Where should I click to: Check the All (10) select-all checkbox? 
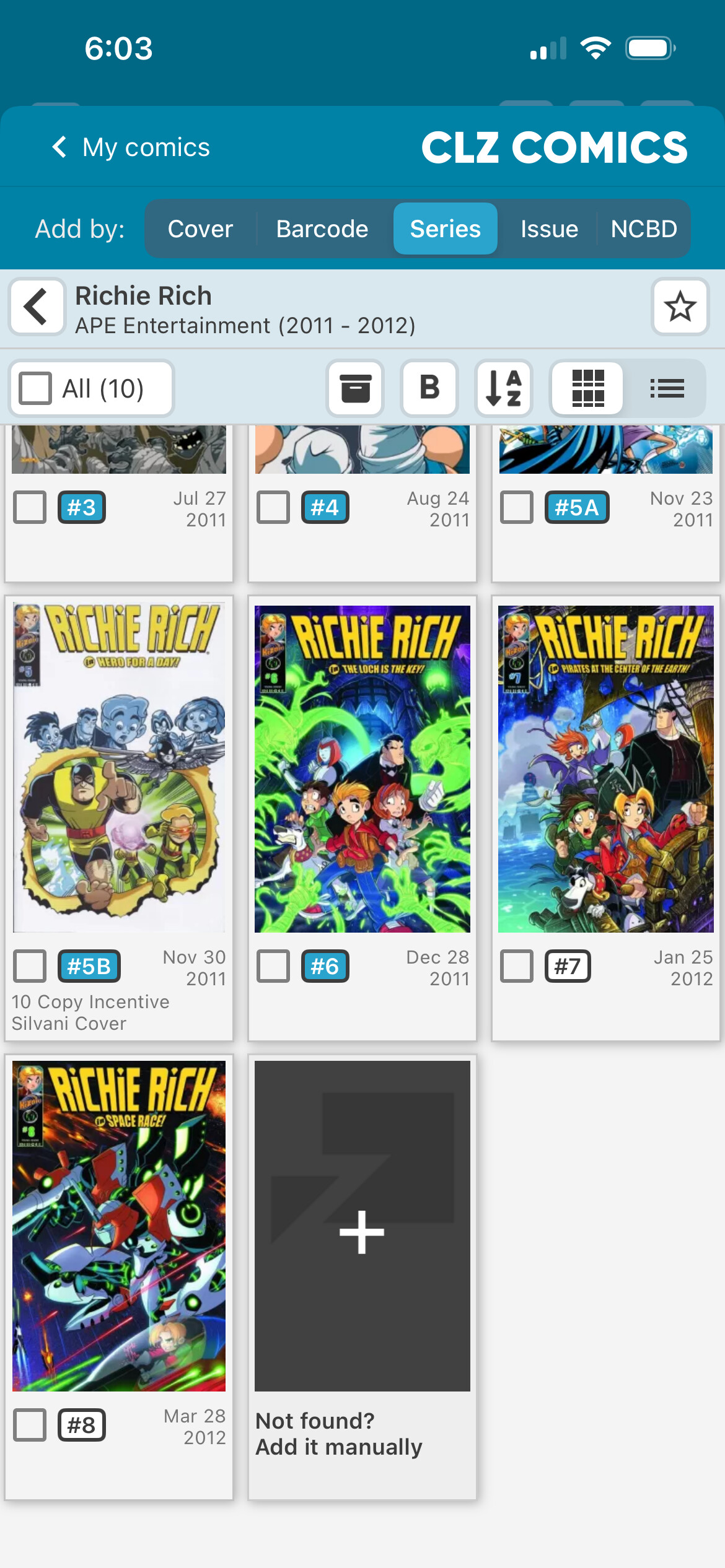click(35, 388)
